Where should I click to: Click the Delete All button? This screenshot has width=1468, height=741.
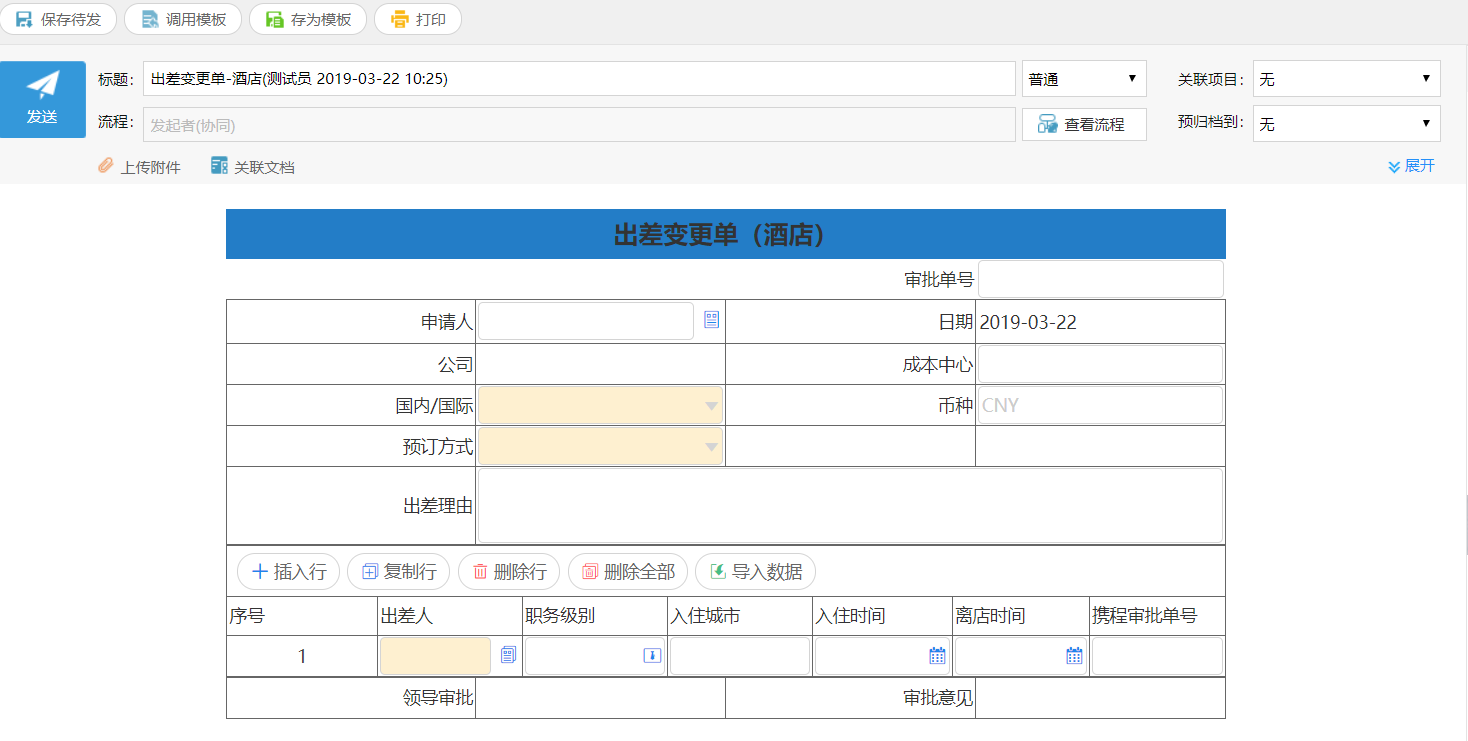click(x=628, y=572)
